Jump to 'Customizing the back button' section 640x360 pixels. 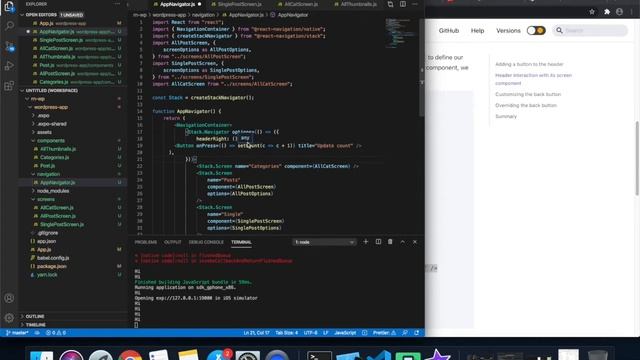[x=528, y=94]
